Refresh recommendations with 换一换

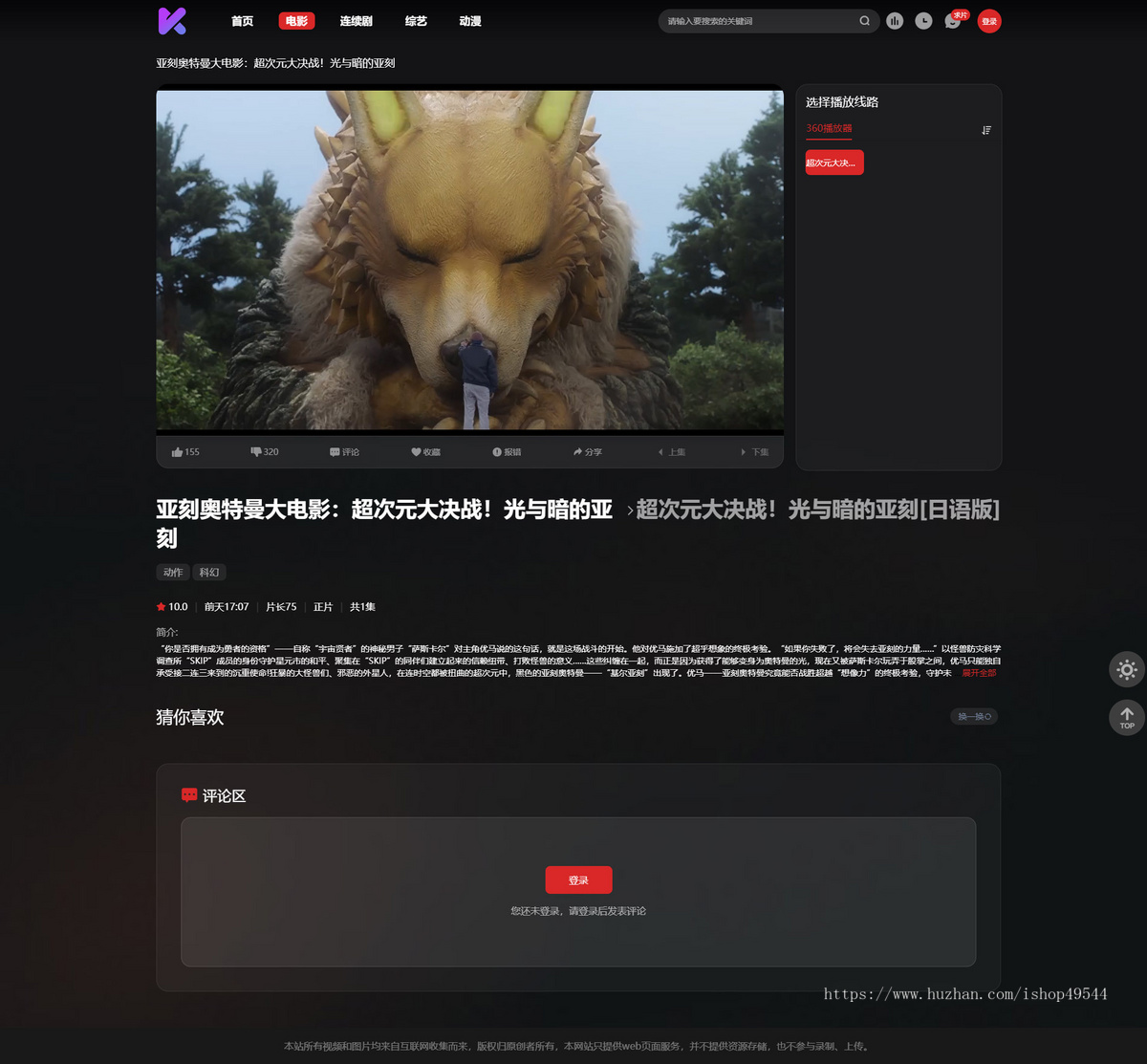tap(974, 716)
